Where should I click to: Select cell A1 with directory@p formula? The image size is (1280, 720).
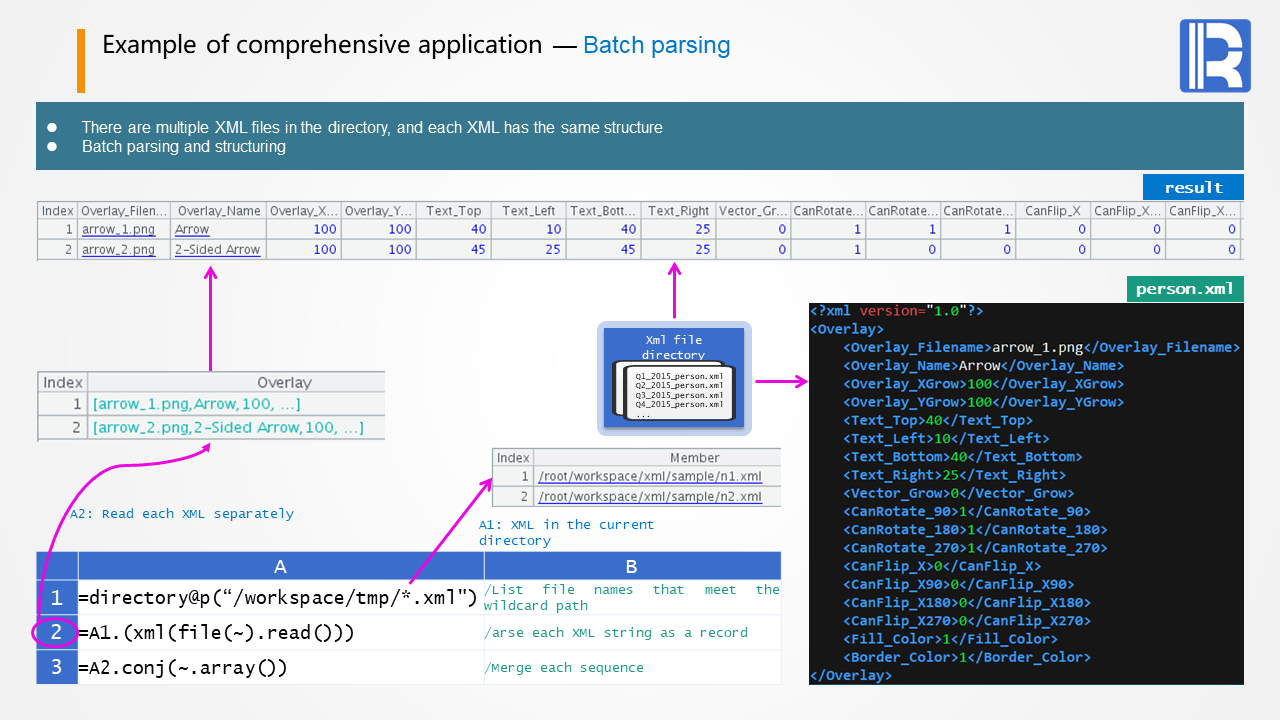(x=280, y=598)
